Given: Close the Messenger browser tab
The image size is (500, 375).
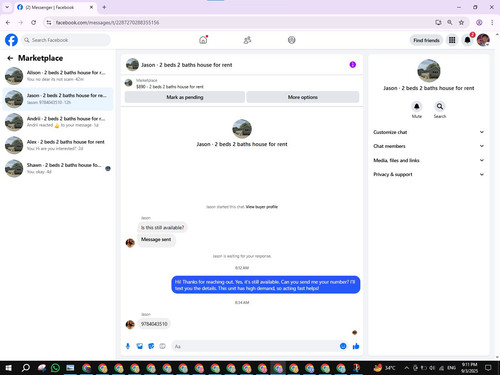Looking at the screenshot, I should (91, 7).
